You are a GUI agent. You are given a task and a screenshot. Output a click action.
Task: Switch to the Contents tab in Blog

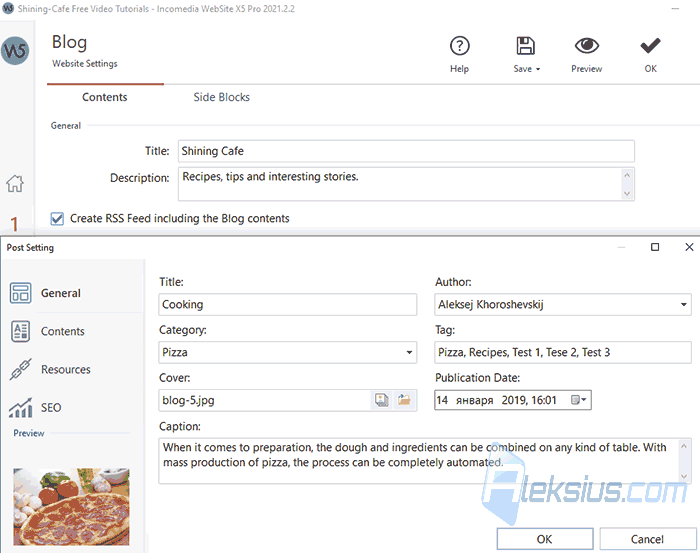pos(104,97)
